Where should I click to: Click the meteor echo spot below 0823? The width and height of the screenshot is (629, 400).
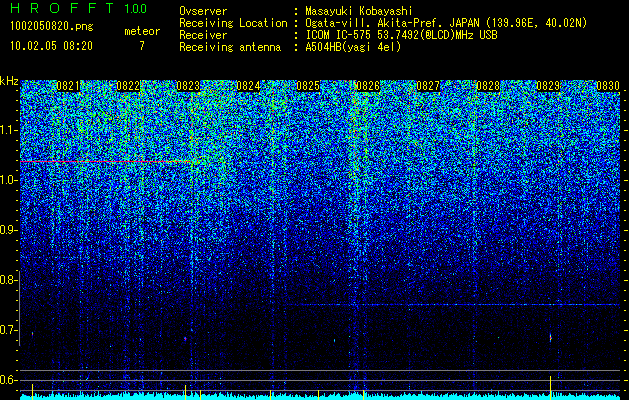click(x=185, y=339)
